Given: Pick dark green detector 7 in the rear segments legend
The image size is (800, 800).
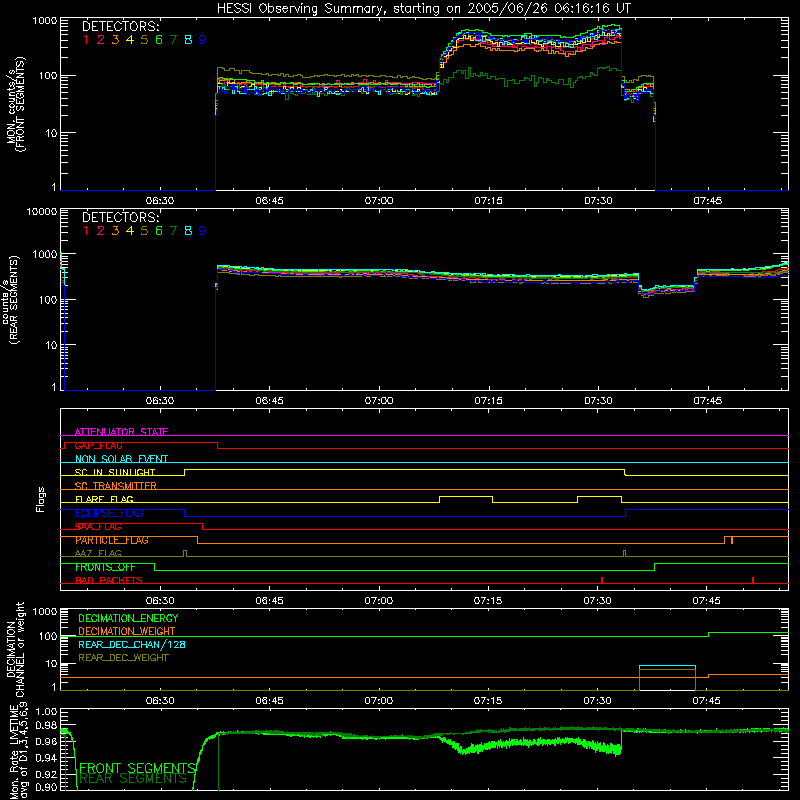Looking at the screenshot, I should 173,231.
